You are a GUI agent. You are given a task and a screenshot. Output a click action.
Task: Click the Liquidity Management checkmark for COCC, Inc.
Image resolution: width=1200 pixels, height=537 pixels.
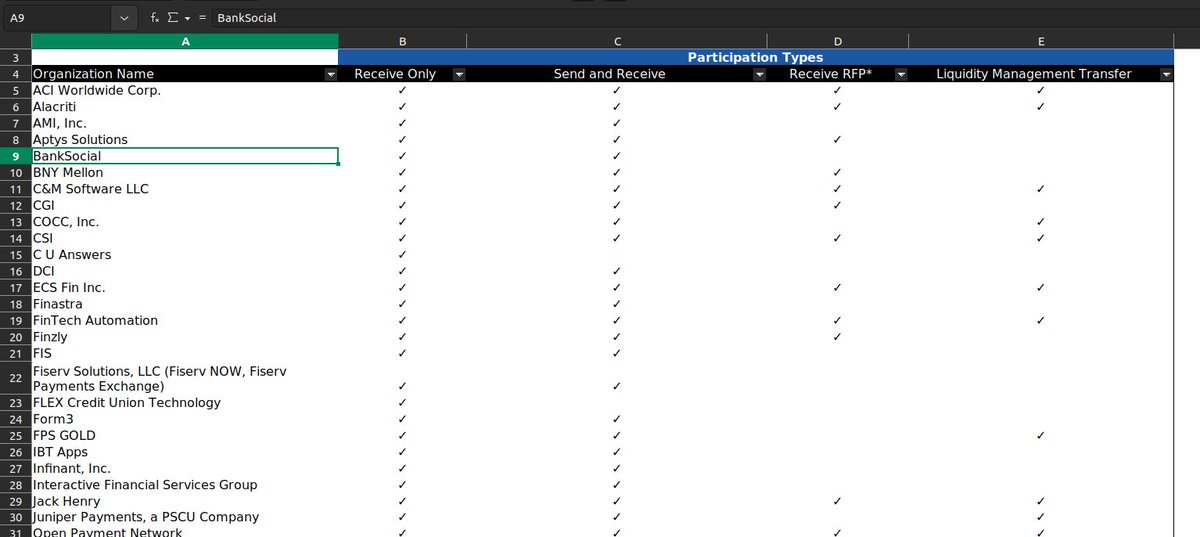click(1041, 222)
